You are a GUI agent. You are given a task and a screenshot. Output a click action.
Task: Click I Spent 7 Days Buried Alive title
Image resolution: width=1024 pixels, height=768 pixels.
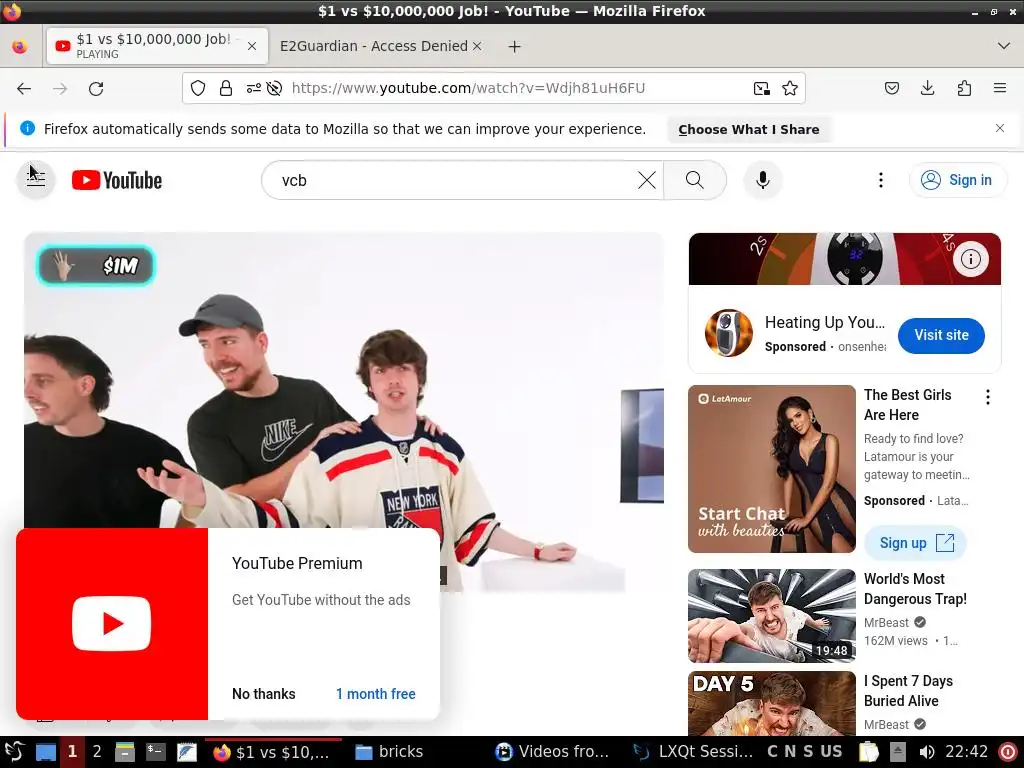(x=908, y=691)
